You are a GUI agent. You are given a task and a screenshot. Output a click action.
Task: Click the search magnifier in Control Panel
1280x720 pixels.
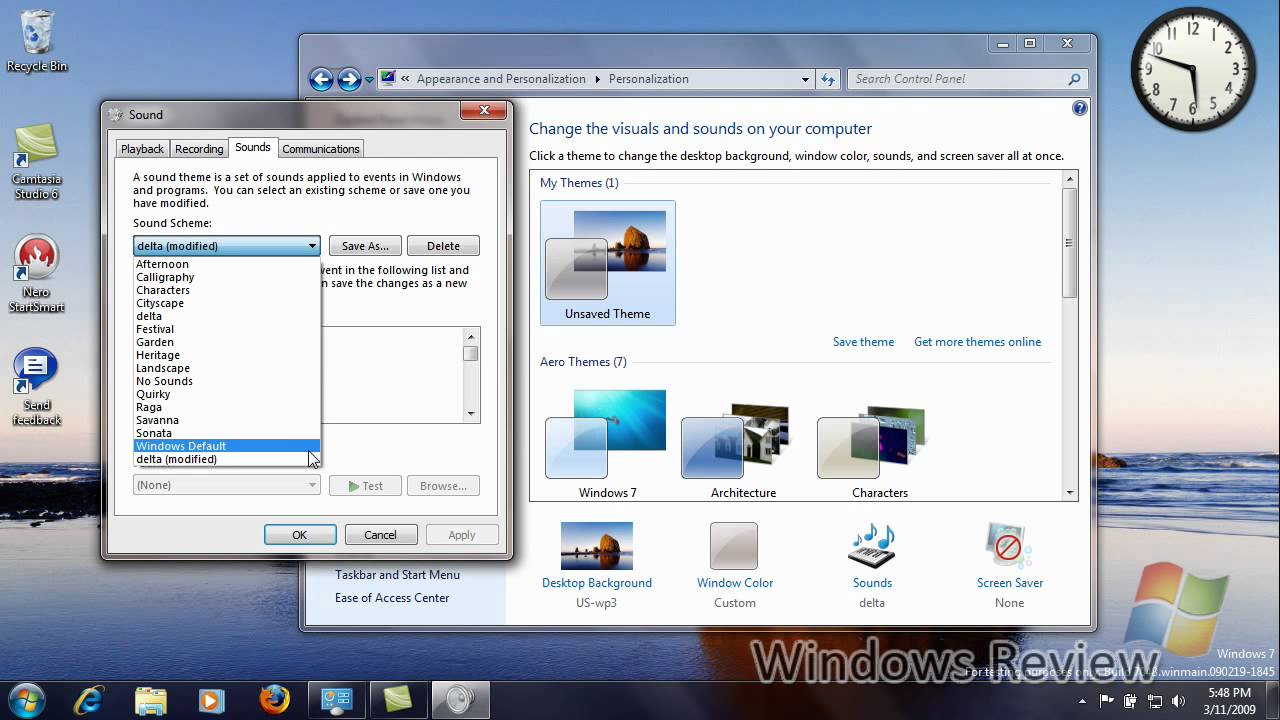point(1074,79)
